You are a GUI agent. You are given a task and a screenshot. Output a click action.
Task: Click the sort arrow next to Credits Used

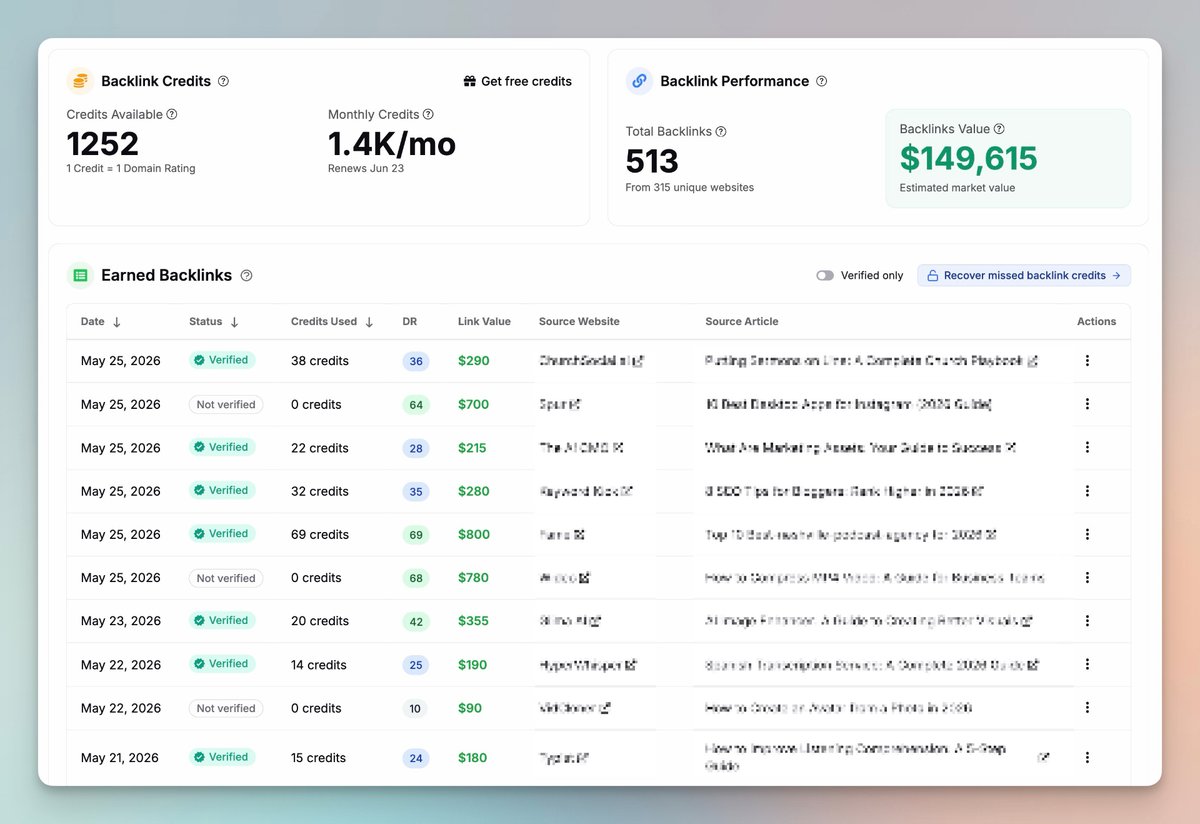[x=369, y=322]
